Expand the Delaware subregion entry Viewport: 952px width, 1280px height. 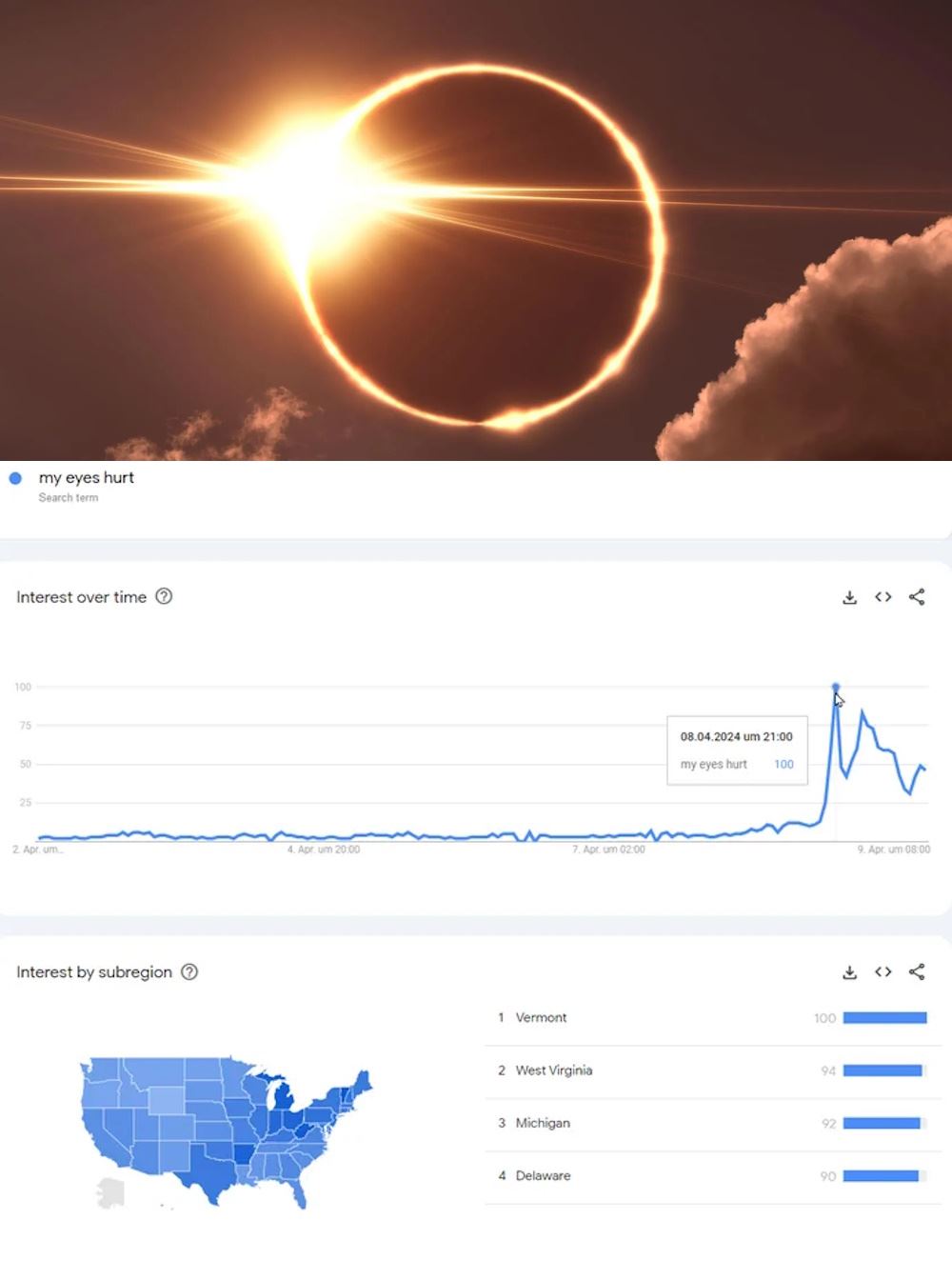pyautogui.click(x=544, y=1176)
